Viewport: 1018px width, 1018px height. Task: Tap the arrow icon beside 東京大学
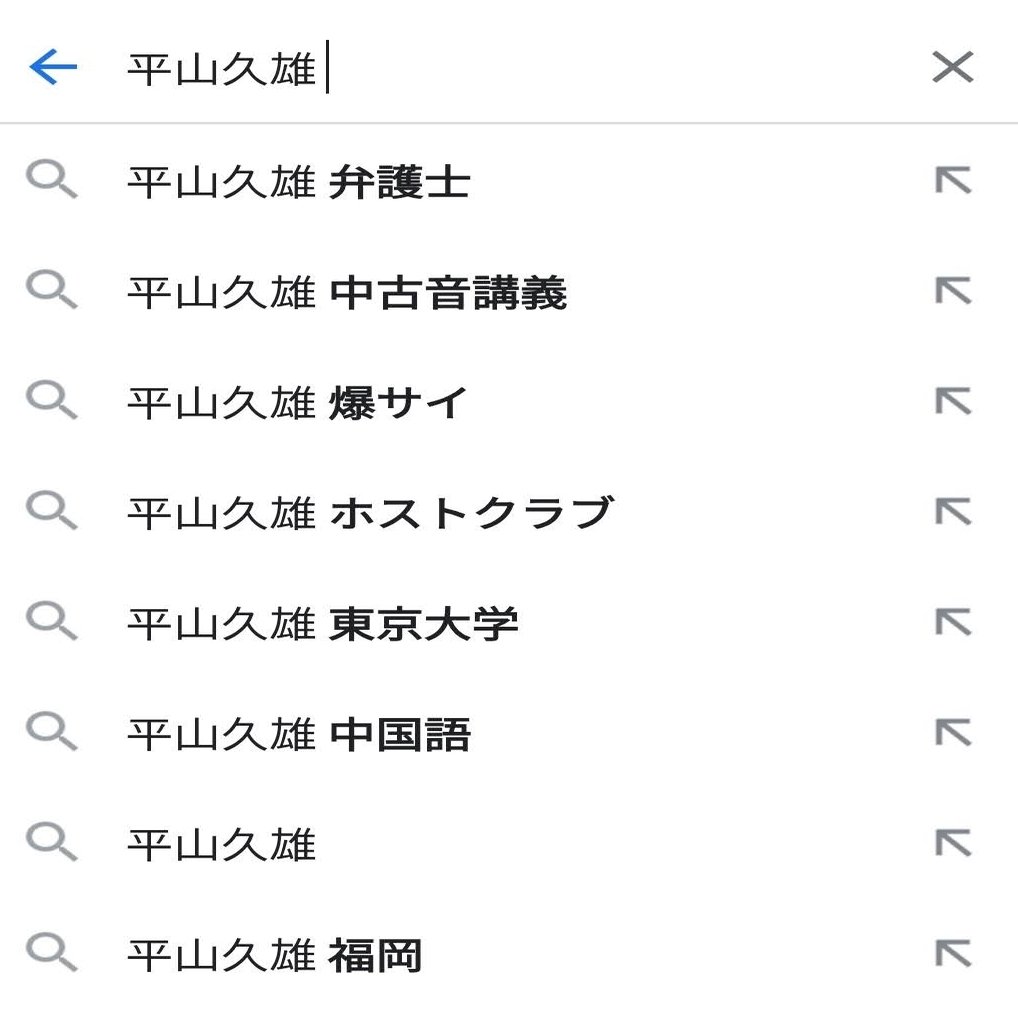953,622
